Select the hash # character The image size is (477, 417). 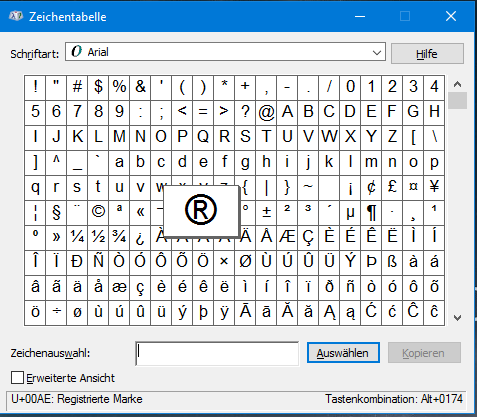[77, 88]
